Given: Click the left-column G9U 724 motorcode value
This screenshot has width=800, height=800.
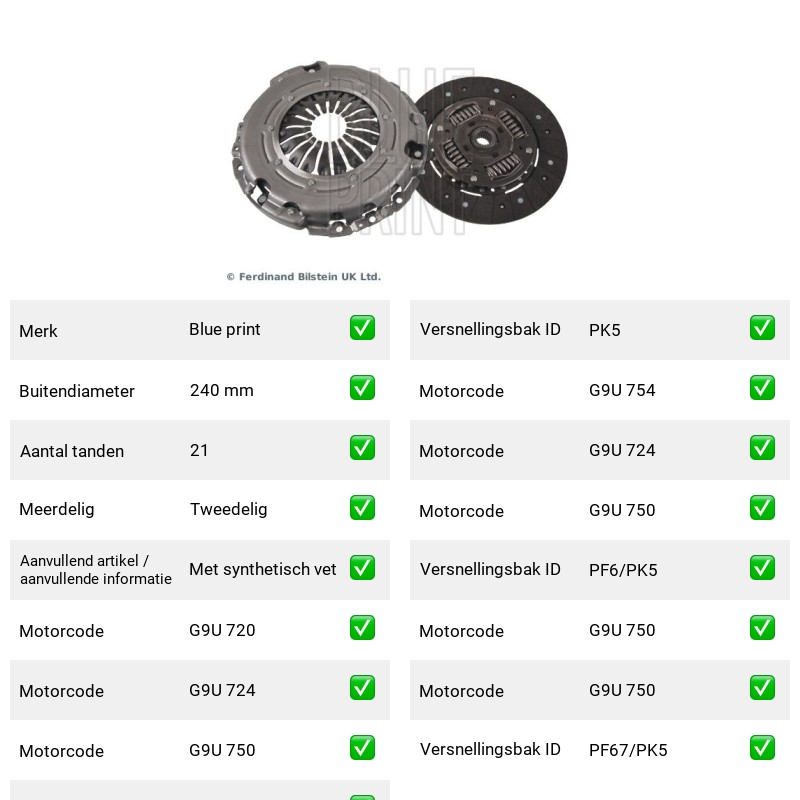Looking at the screenshot, I should click(222, 690).
